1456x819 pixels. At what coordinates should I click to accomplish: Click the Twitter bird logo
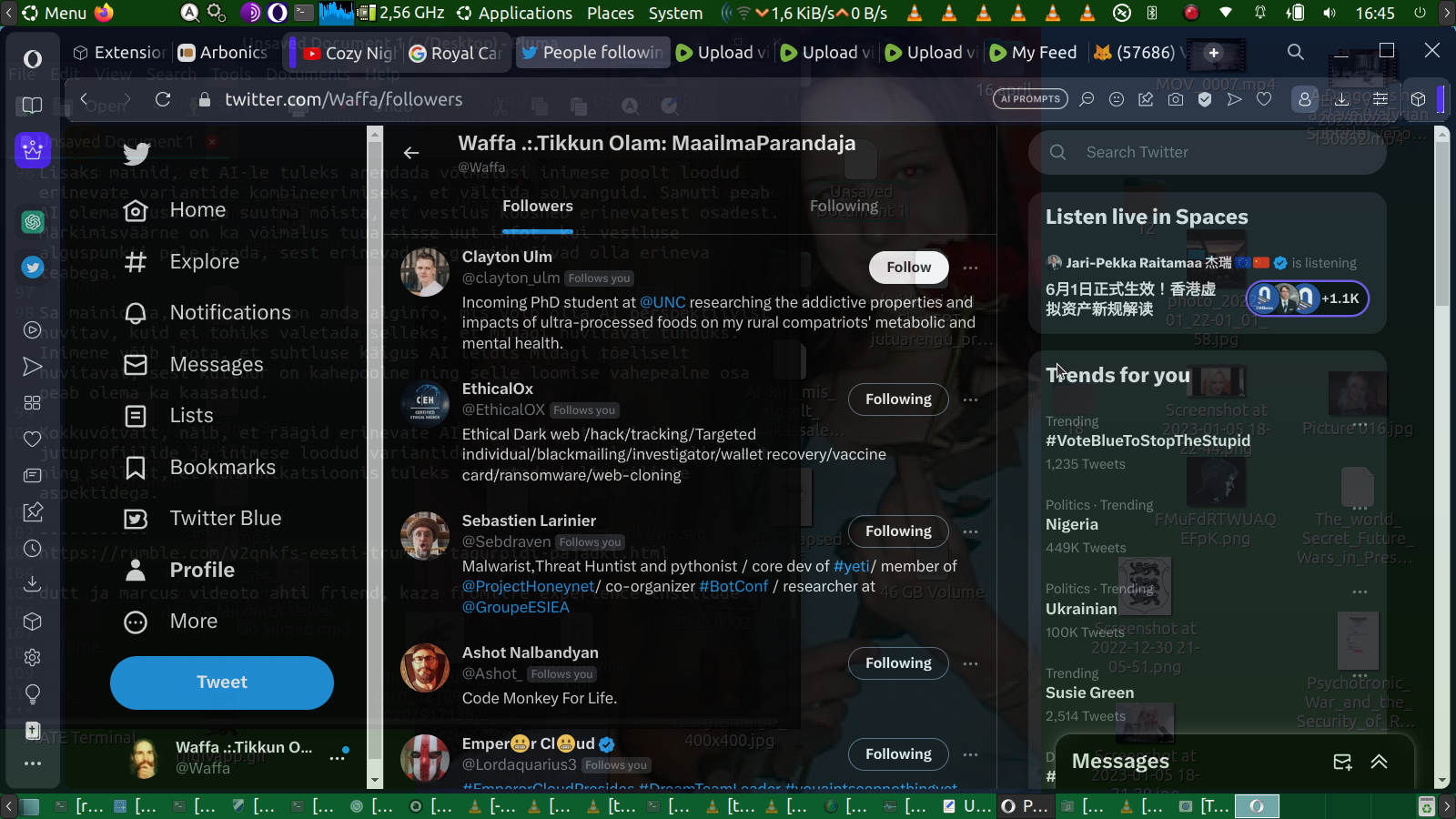coord(136,154)
